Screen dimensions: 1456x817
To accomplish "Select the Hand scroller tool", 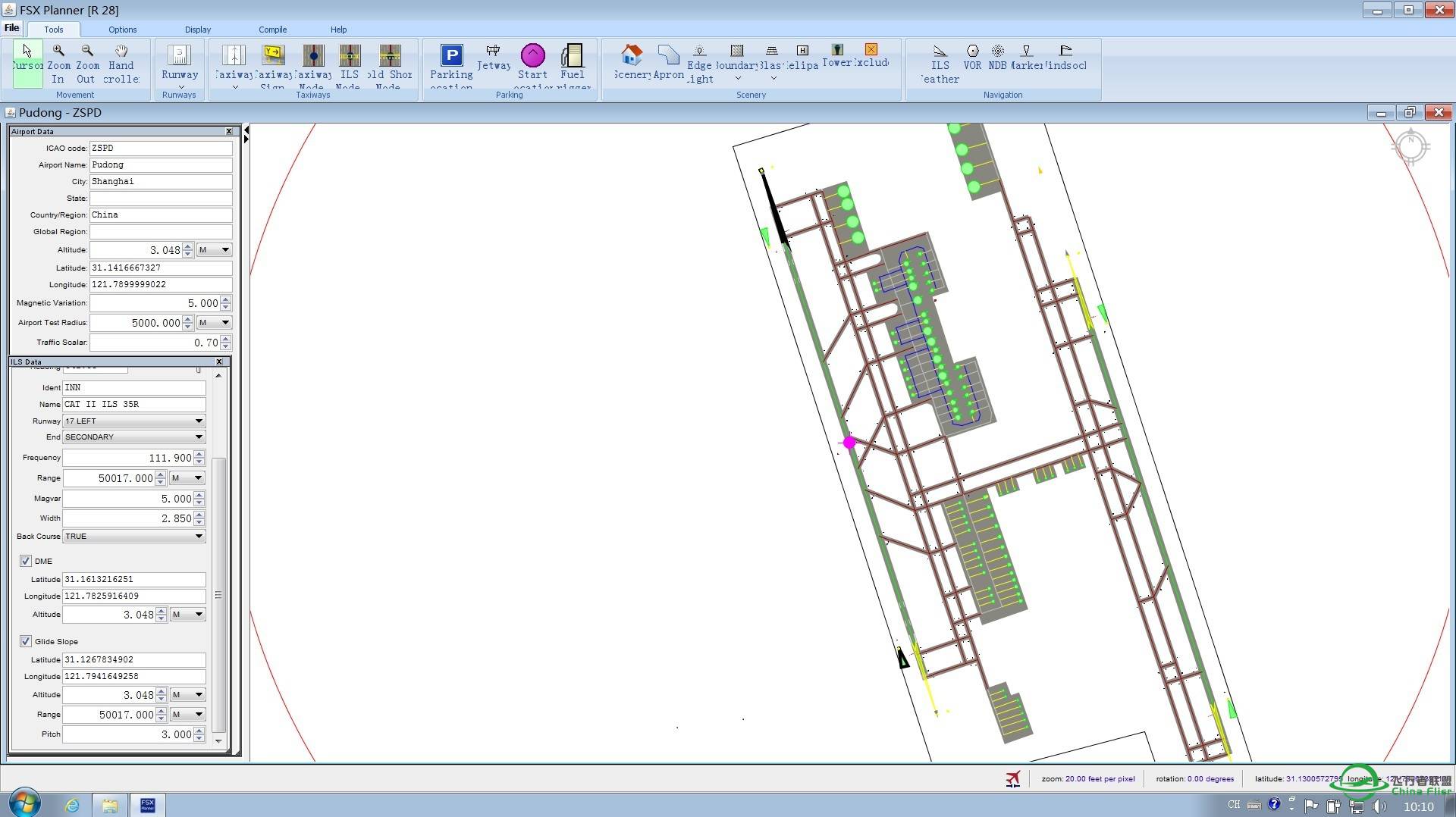I will [121, 64].
